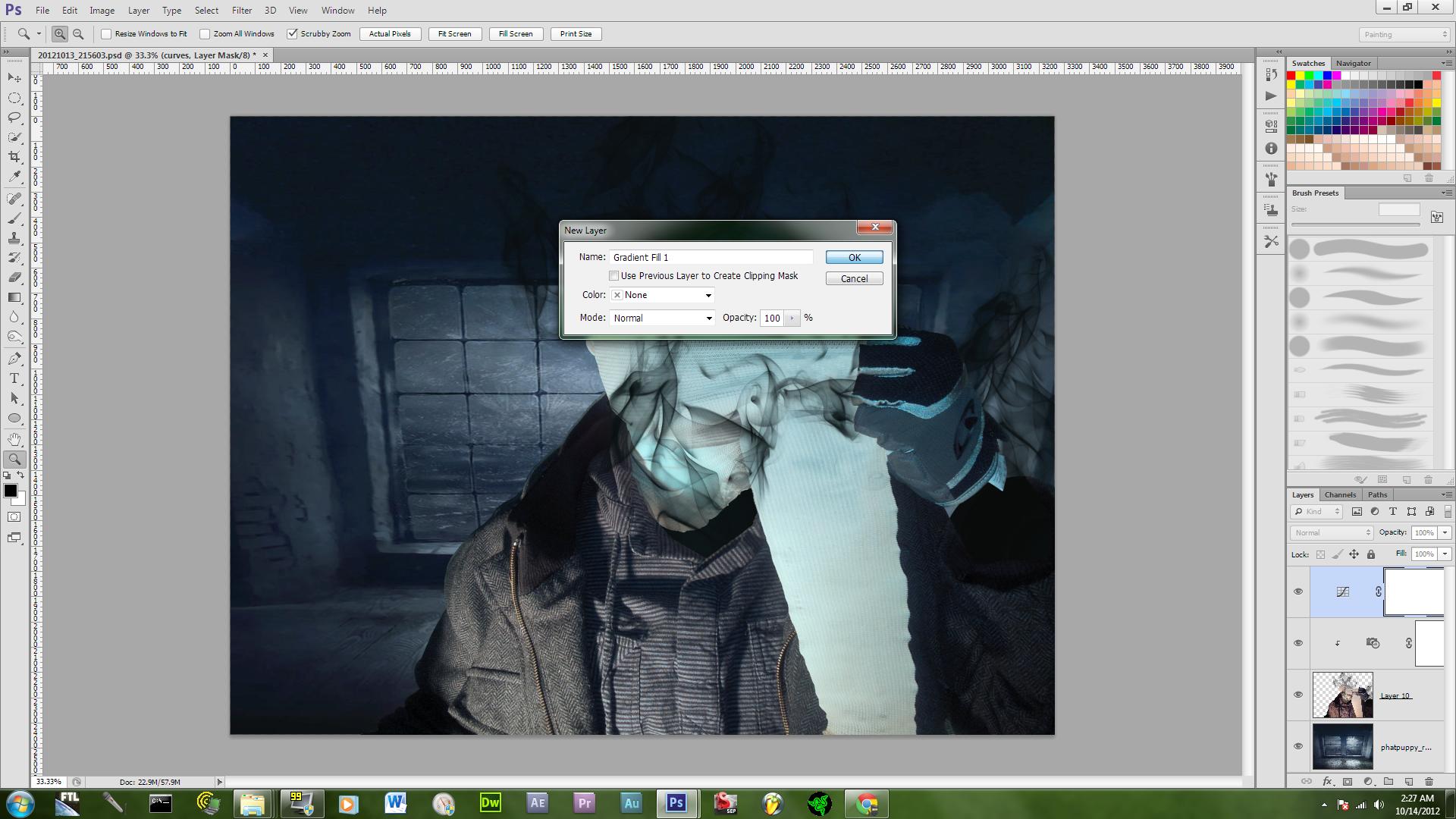Click the black foreground color swatch

coord(10,491)
